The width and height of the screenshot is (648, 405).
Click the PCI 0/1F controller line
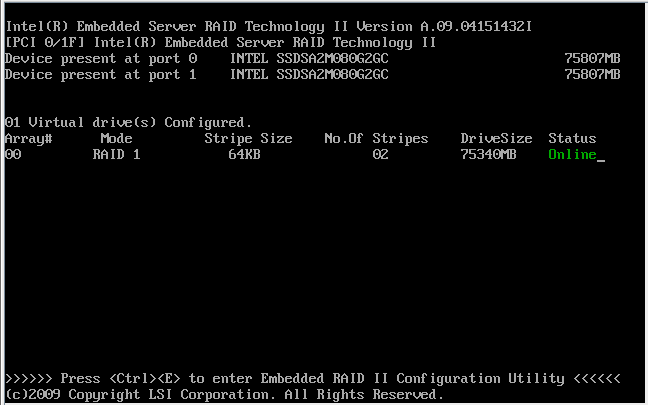220,43
